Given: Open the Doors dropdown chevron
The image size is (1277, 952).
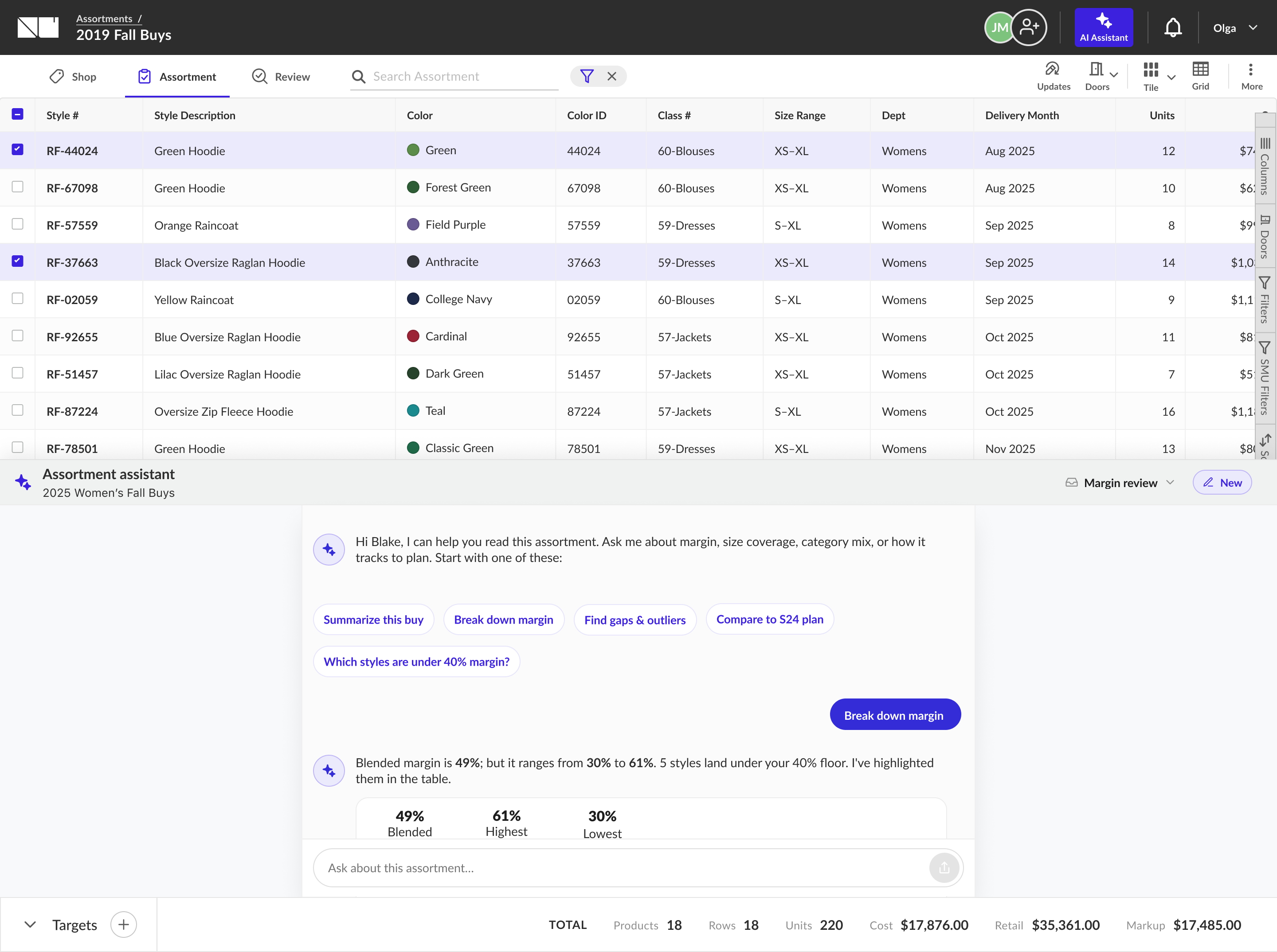Looking at the screenshot, I should [x=1113, y=75].
